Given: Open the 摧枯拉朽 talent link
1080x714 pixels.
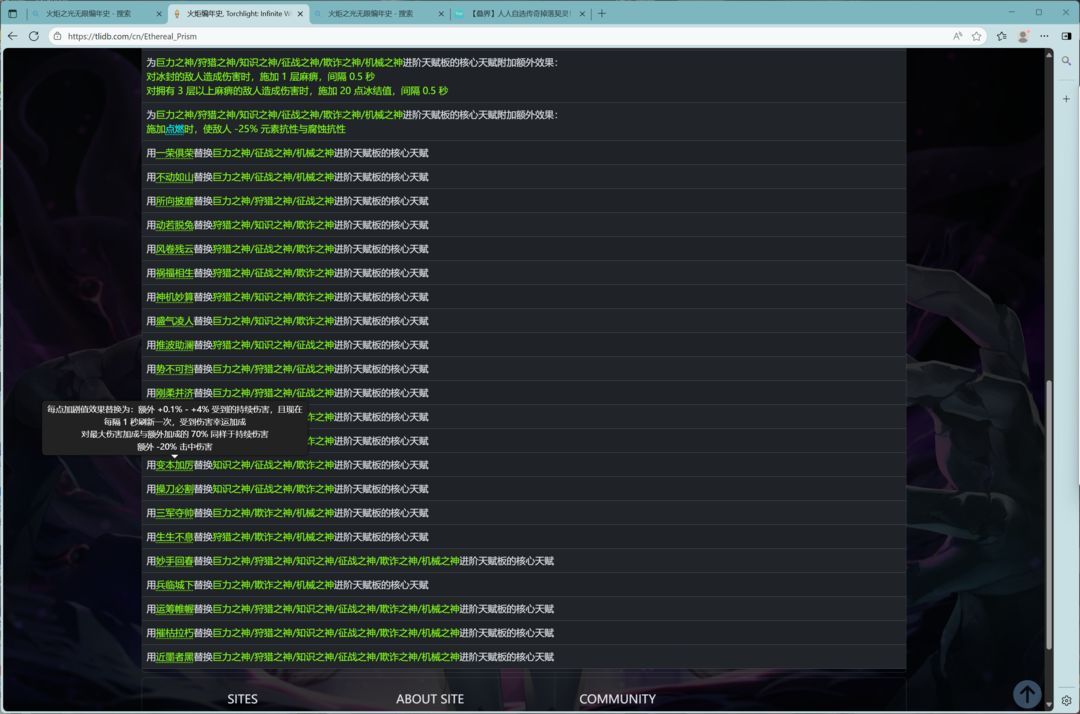Looking at the screenshot, I should [x=174, y=633].
